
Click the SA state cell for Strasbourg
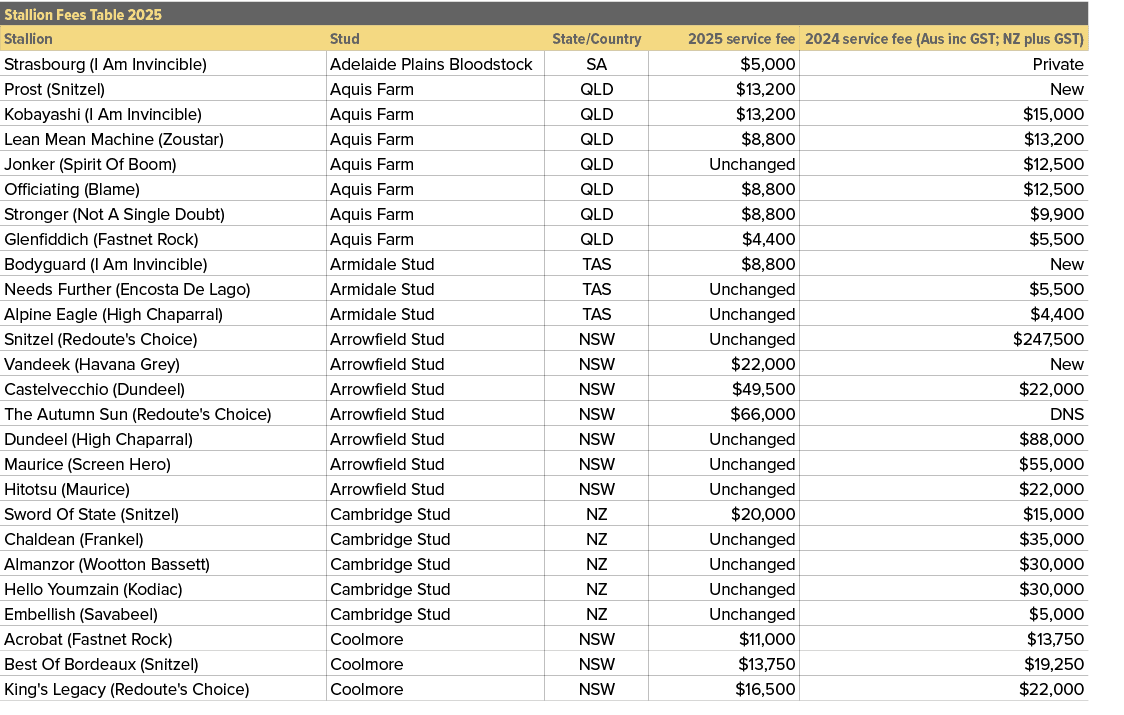pyautogui.click(x=596, y=64)
